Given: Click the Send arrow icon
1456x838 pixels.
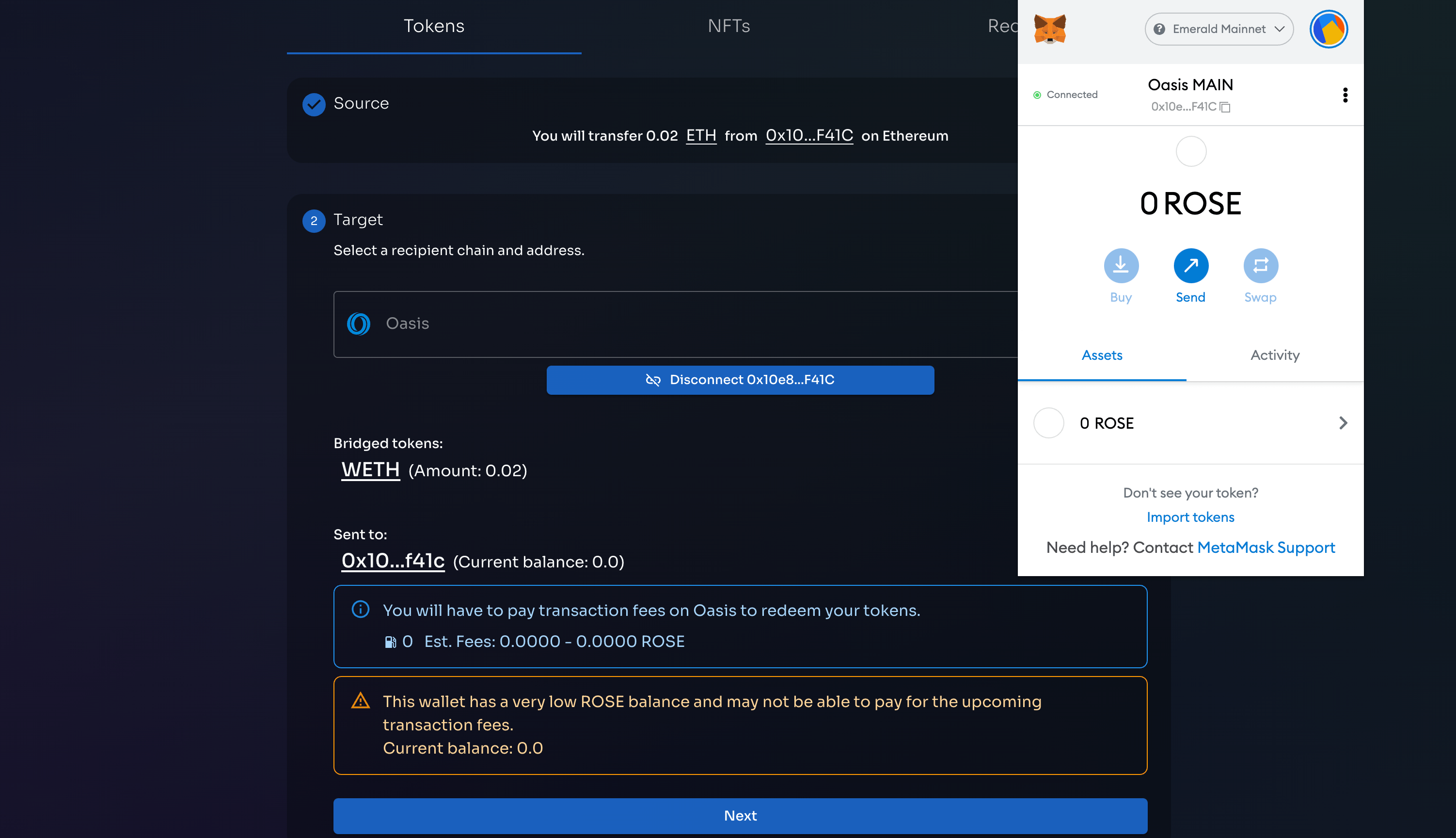Looking at the screenshot, I should pyautogui.click(x=1190, y=266).
